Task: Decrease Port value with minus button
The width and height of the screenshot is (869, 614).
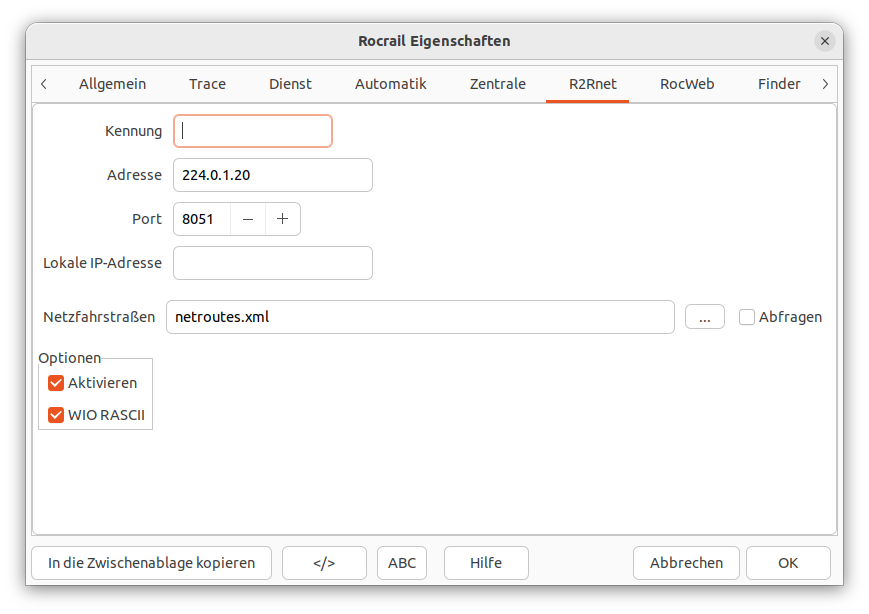Action: click(248, 219)
